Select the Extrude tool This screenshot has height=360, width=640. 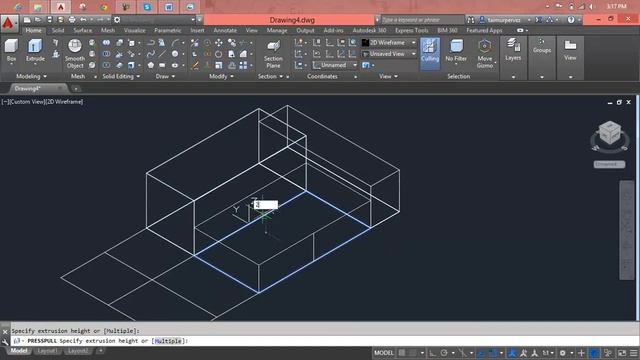(x=35, y=50)
